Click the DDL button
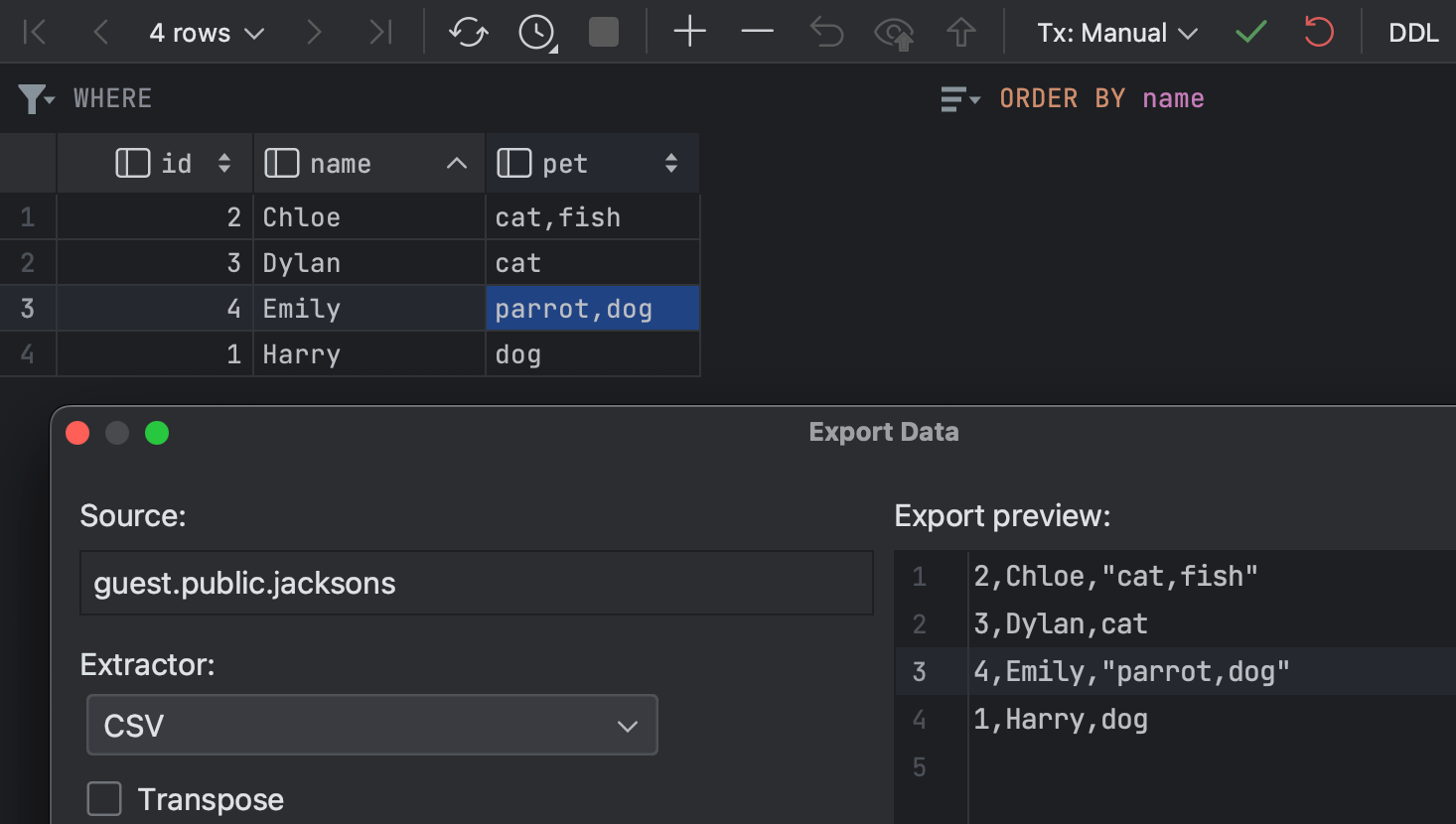 [1412, 32]
